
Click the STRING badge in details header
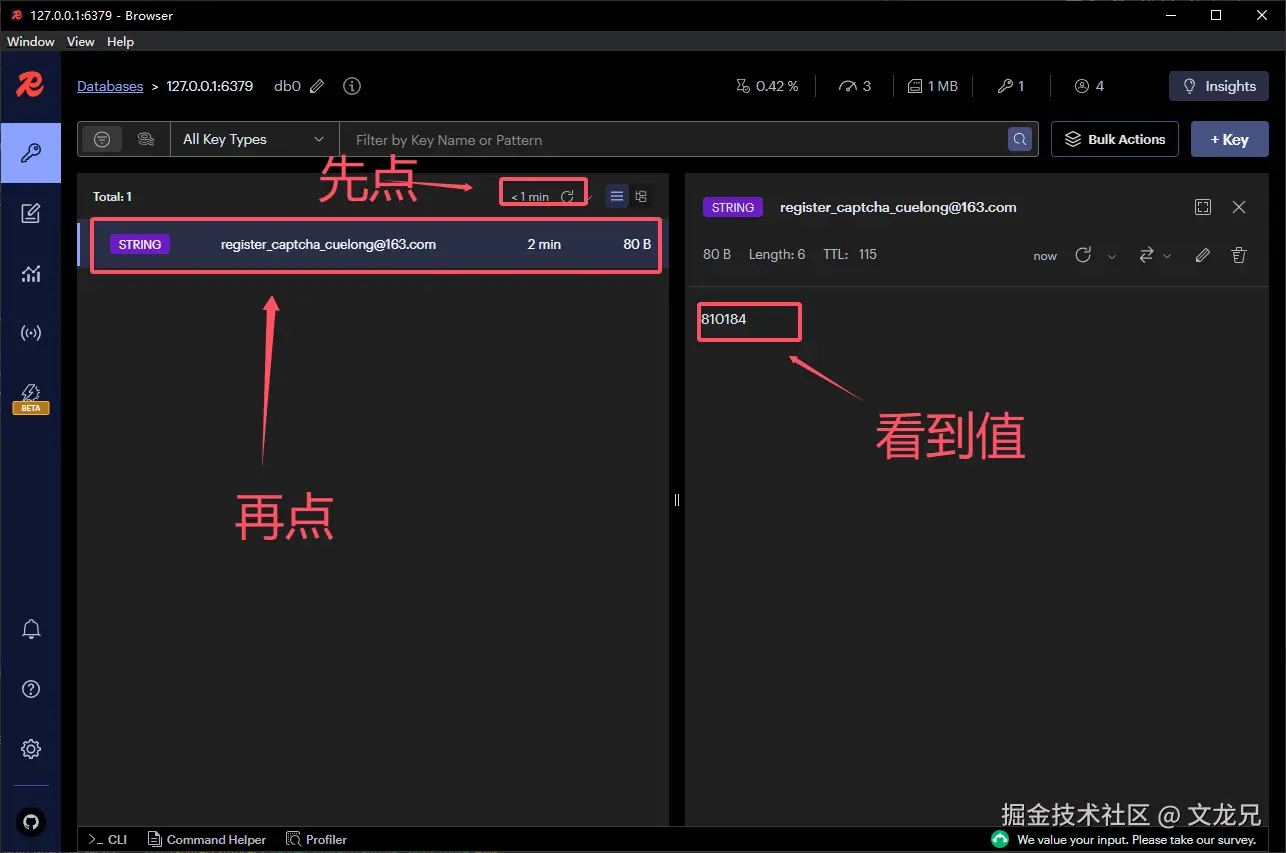[x=733, y=207]
